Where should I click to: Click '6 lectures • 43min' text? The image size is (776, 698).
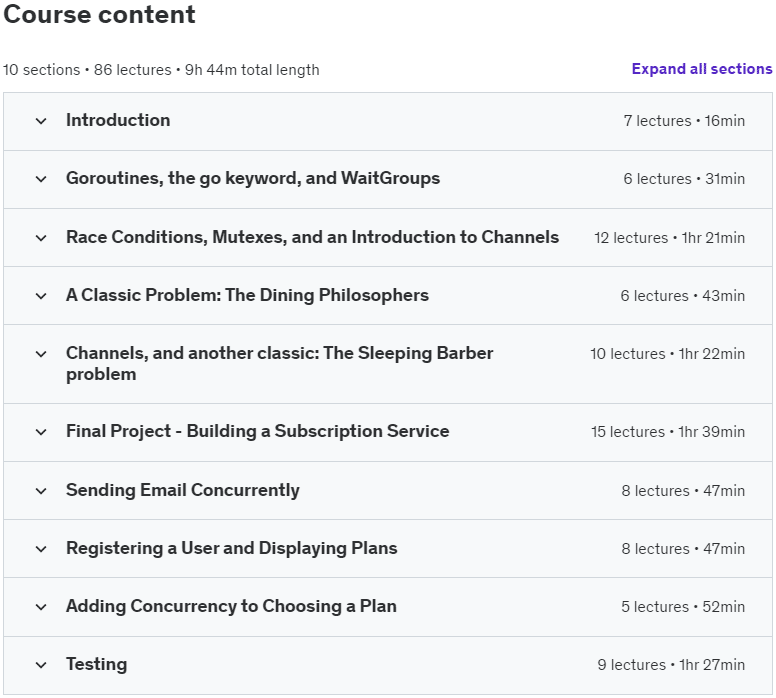682,296
